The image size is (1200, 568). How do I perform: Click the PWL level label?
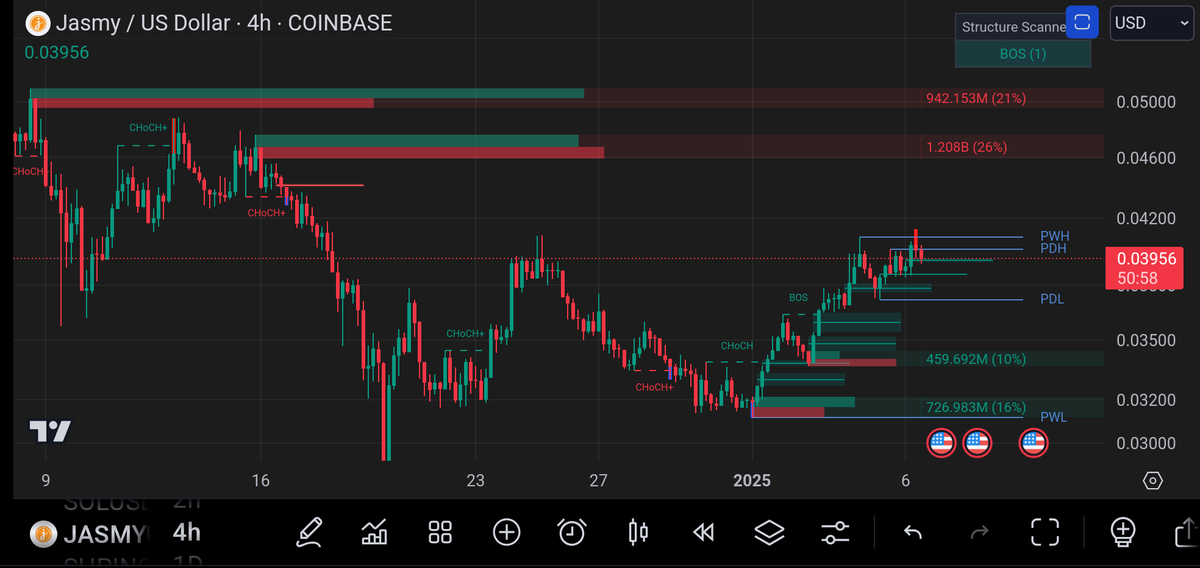click(x=1054, y=417)
